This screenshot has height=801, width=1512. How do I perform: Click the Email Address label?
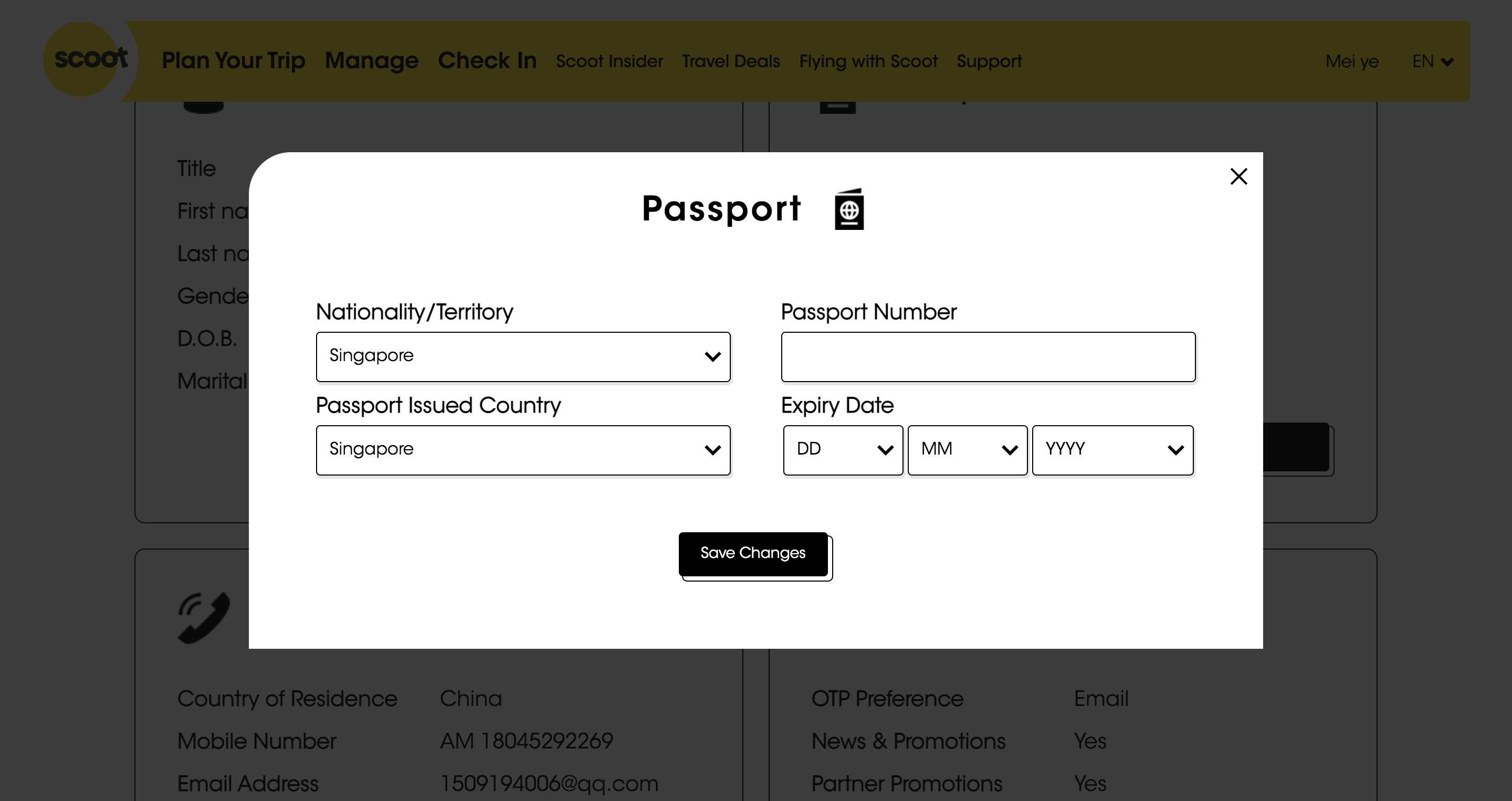pos(248,783)
